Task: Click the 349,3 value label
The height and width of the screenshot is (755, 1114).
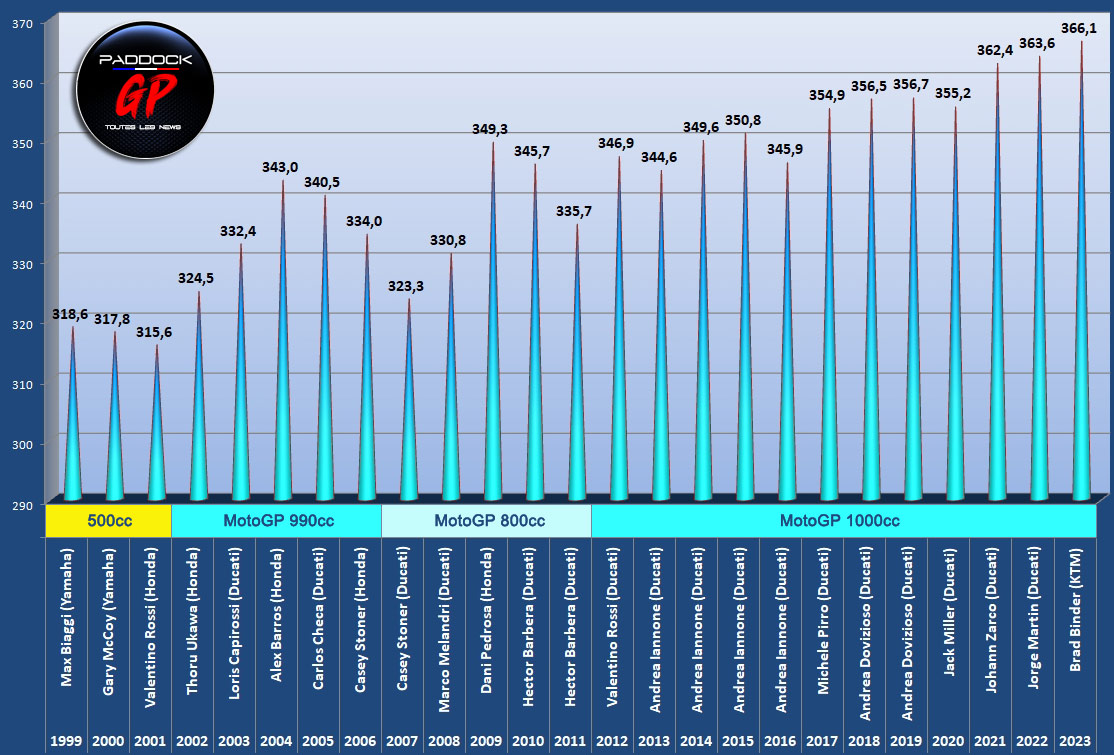Action: tap(492, 130)
